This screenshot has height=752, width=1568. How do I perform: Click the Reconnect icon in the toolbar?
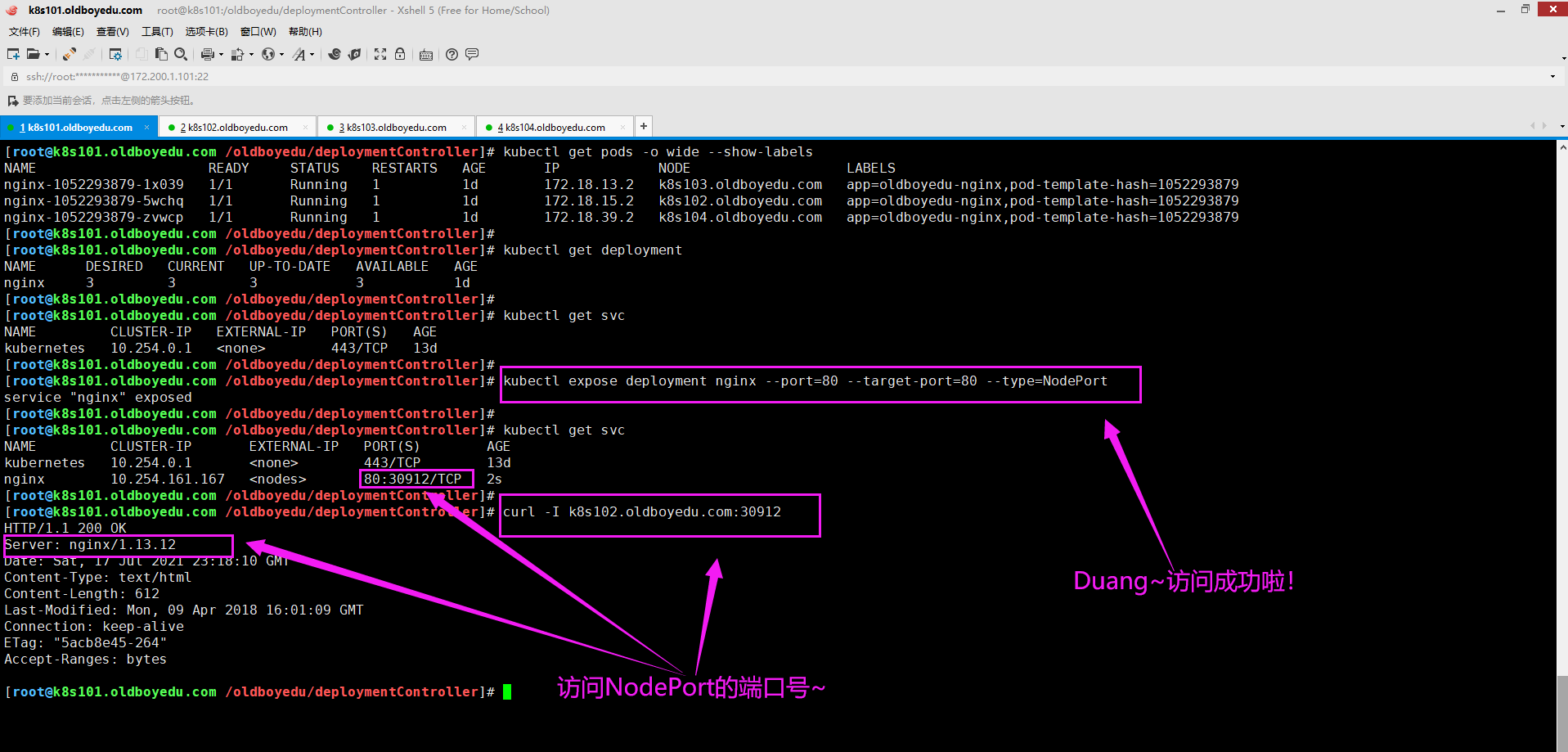[x=70, y=54]
